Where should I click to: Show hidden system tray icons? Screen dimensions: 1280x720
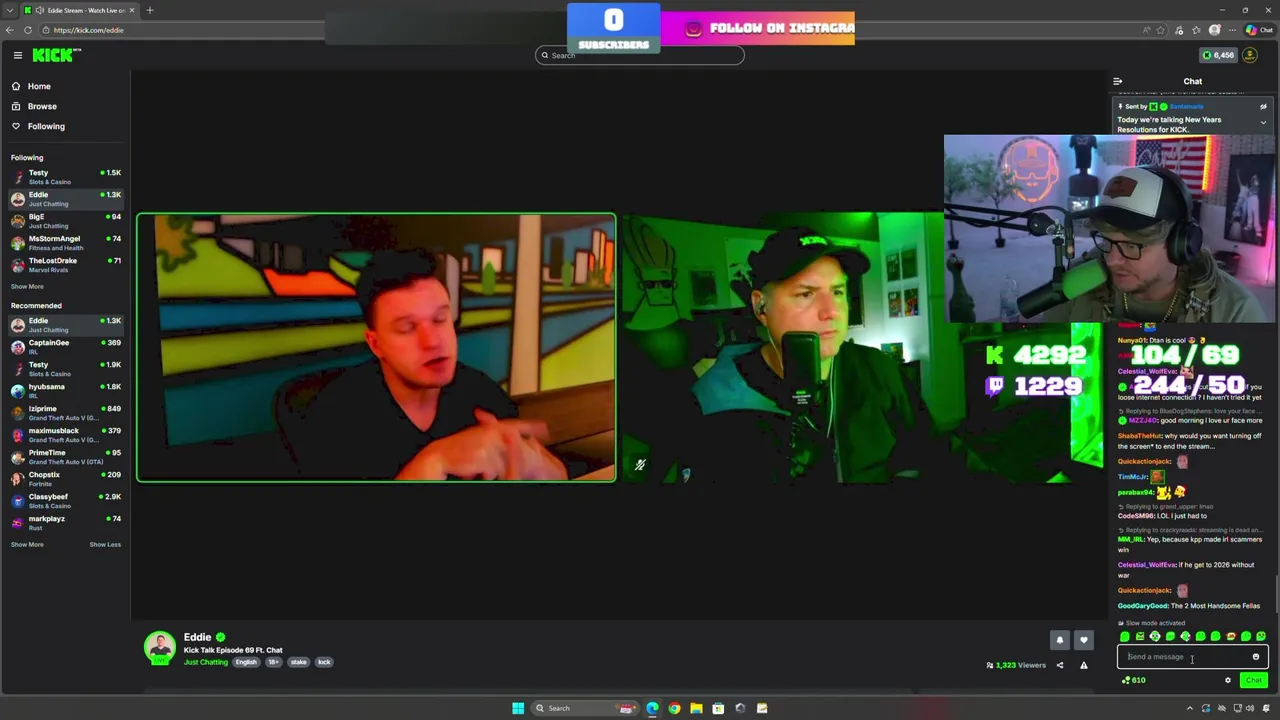click(x=1189, y=708)
